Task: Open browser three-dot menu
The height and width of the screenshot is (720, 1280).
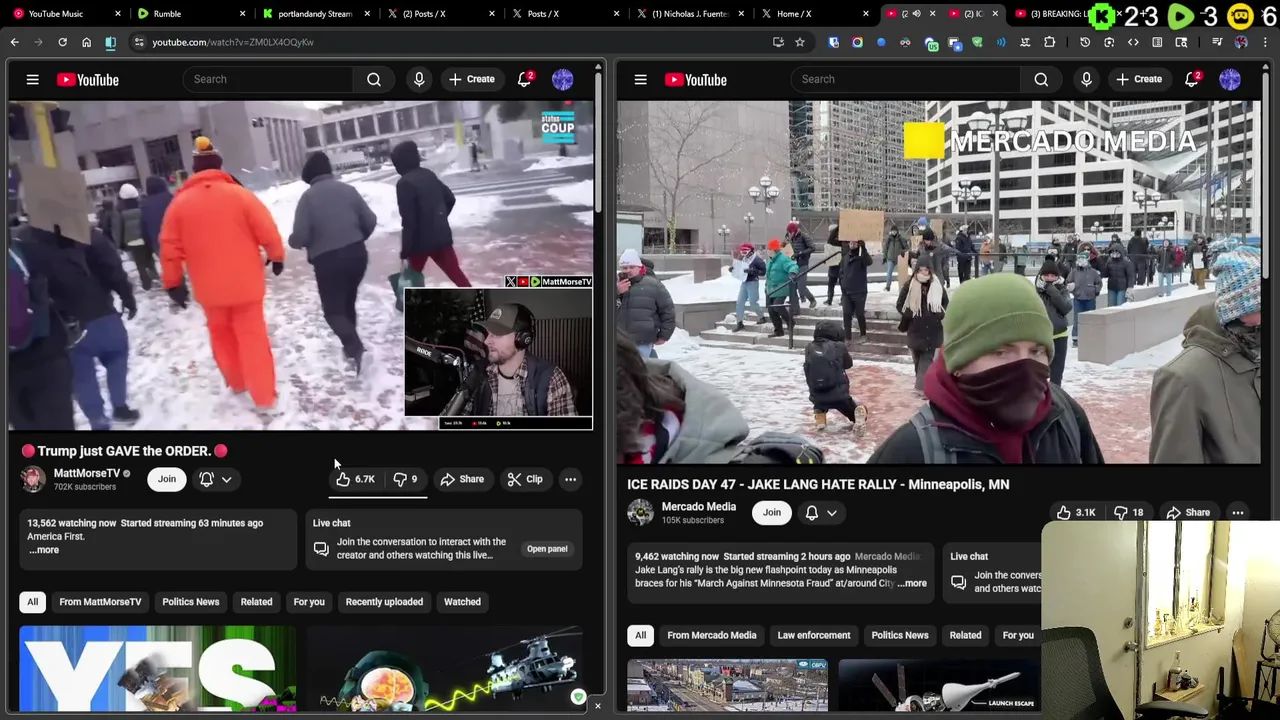Action: [1265, 42]
